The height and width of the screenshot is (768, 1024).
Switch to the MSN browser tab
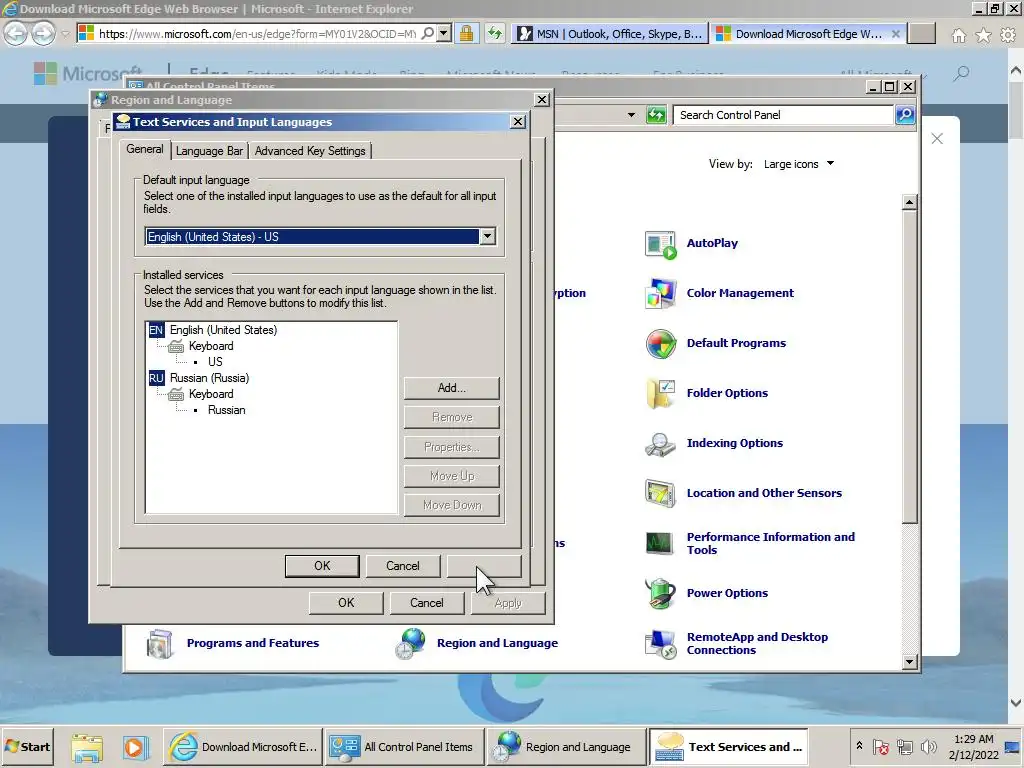click(x=610, y=34)
